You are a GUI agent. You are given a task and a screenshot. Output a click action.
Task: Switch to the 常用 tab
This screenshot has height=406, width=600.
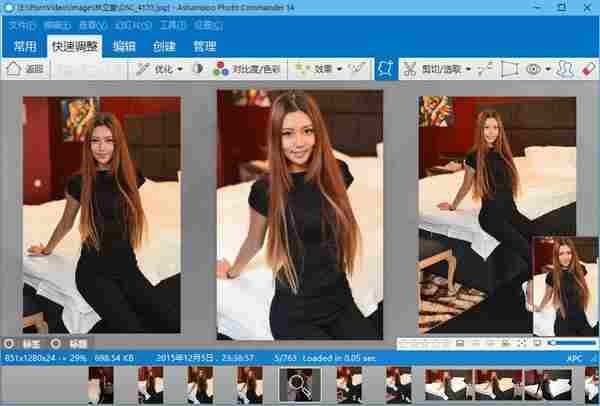(x=25, y=46)
